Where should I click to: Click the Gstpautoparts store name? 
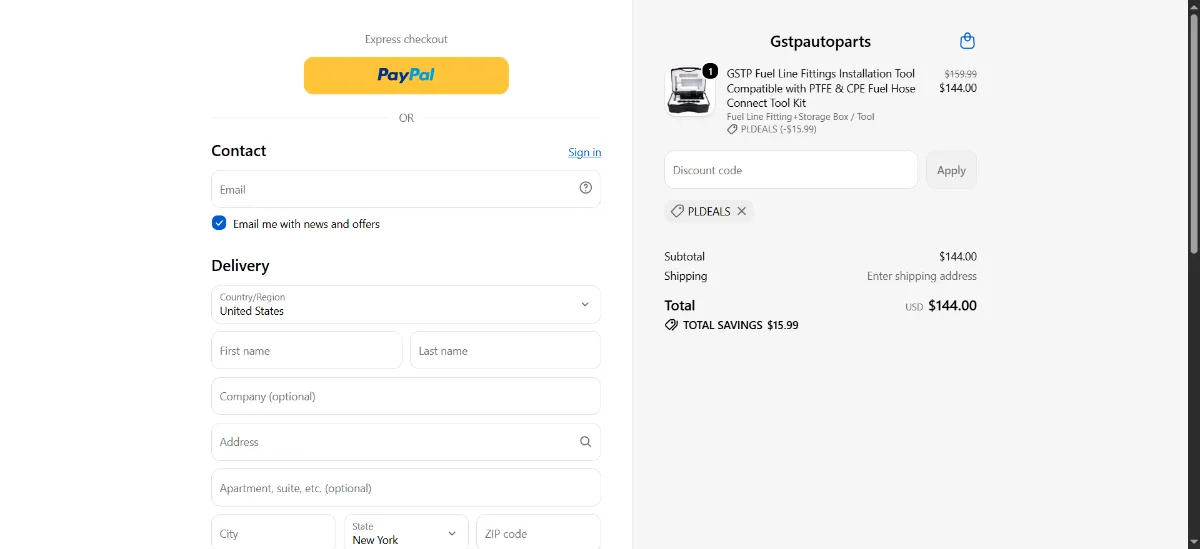click(821, 42)
